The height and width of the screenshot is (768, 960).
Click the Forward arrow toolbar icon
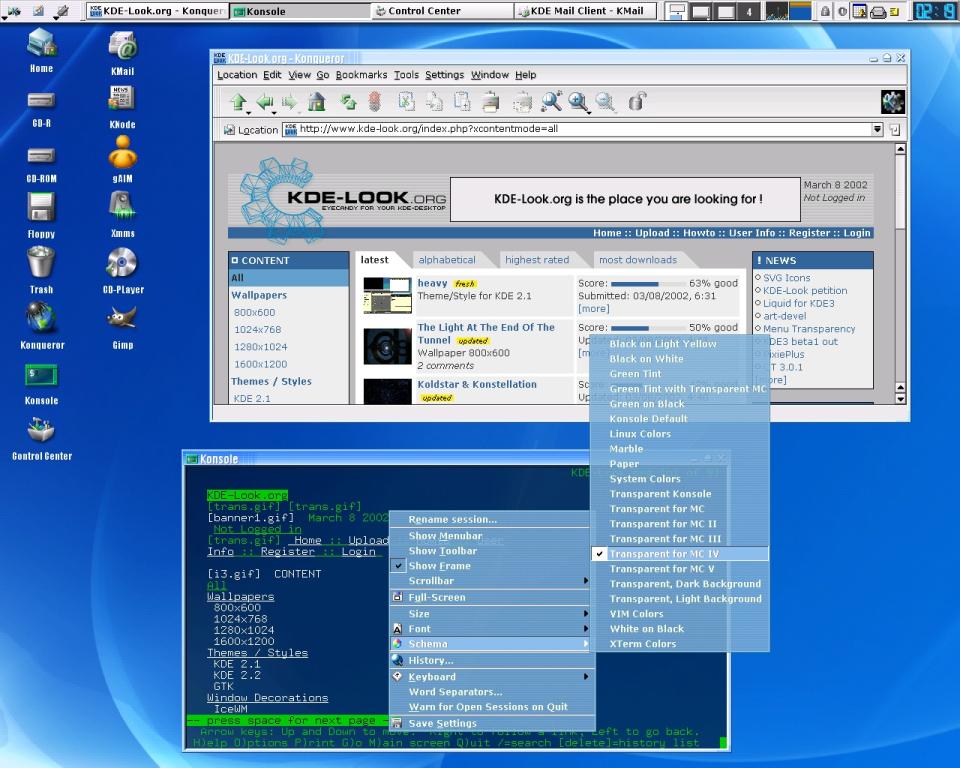pyautogui.click(x=290, y=102)
